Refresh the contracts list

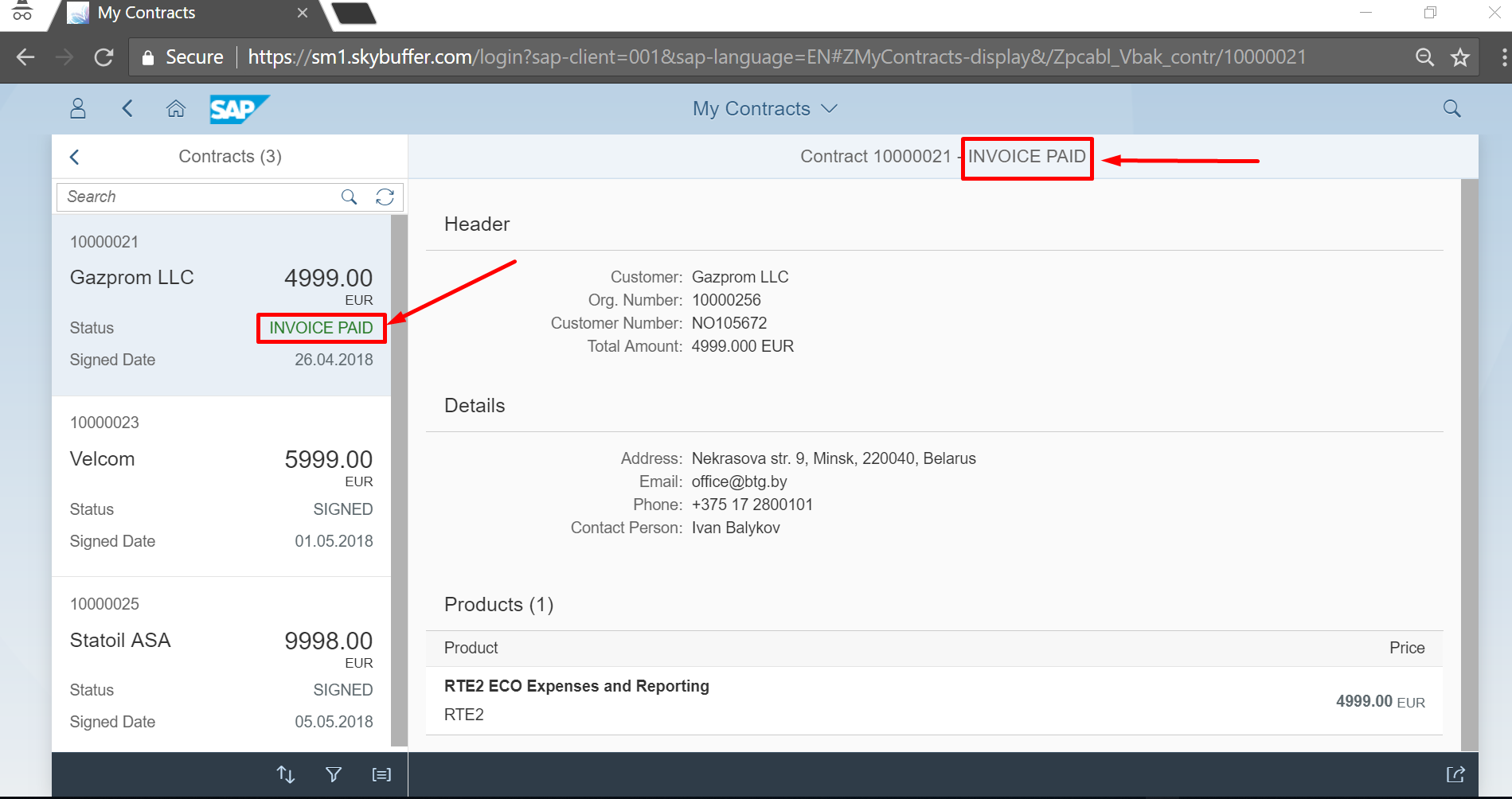point(385,197)
